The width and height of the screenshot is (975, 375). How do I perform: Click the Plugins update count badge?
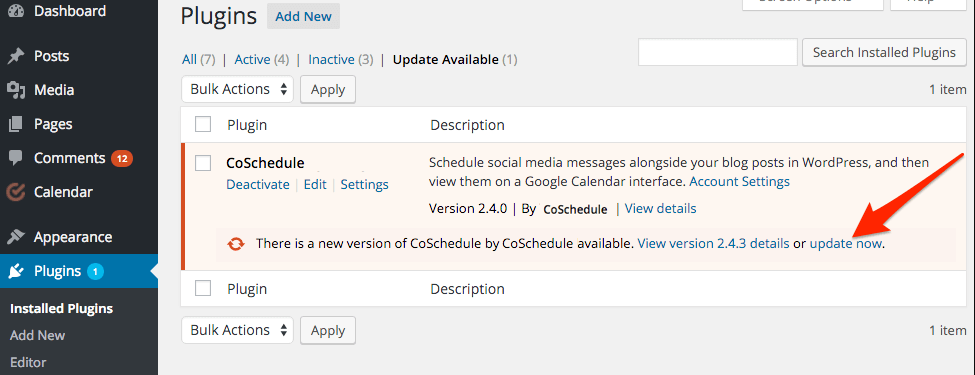[95, 271]
